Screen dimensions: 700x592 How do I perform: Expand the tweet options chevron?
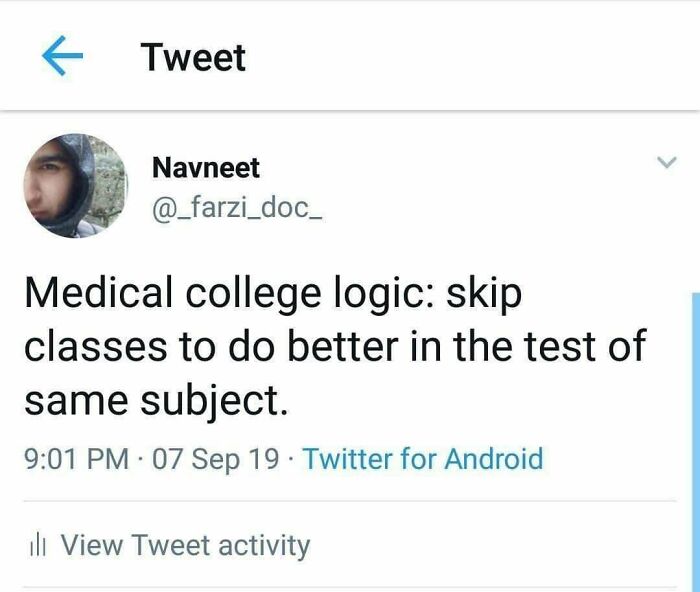(x=665, y=164)
